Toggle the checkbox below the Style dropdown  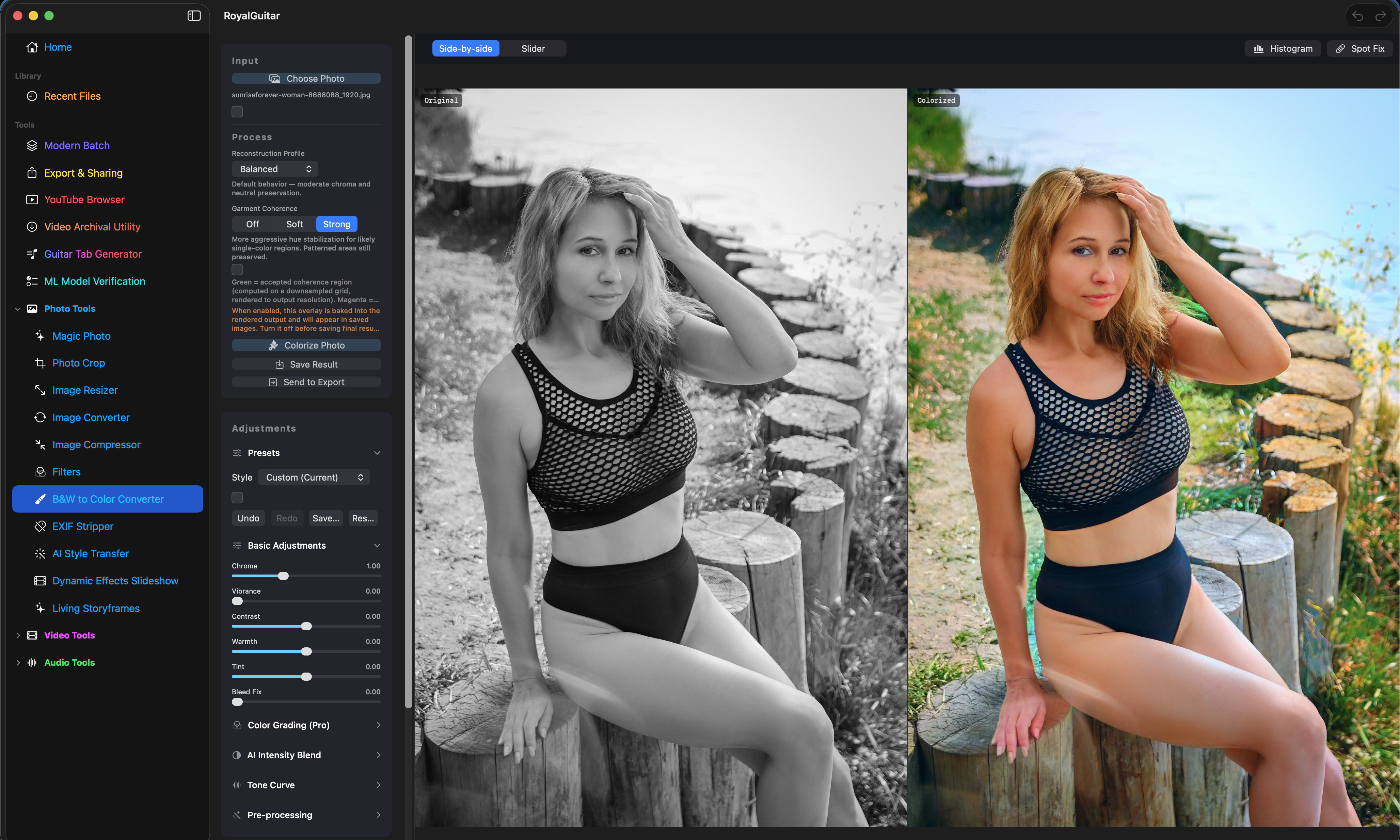tap(237, 498)
